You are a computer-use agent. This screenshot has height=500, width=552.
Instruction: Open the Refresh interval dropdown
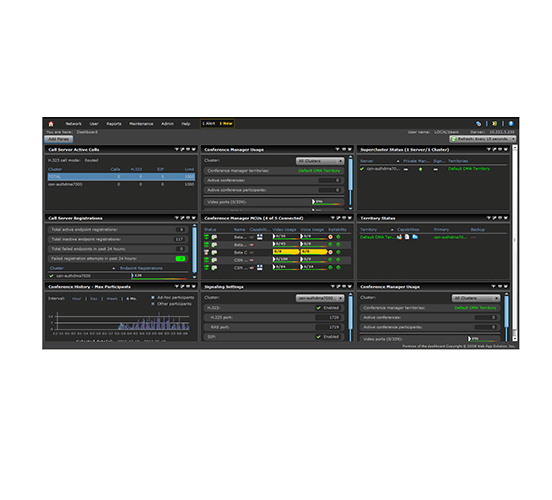(x=483, y=139)
